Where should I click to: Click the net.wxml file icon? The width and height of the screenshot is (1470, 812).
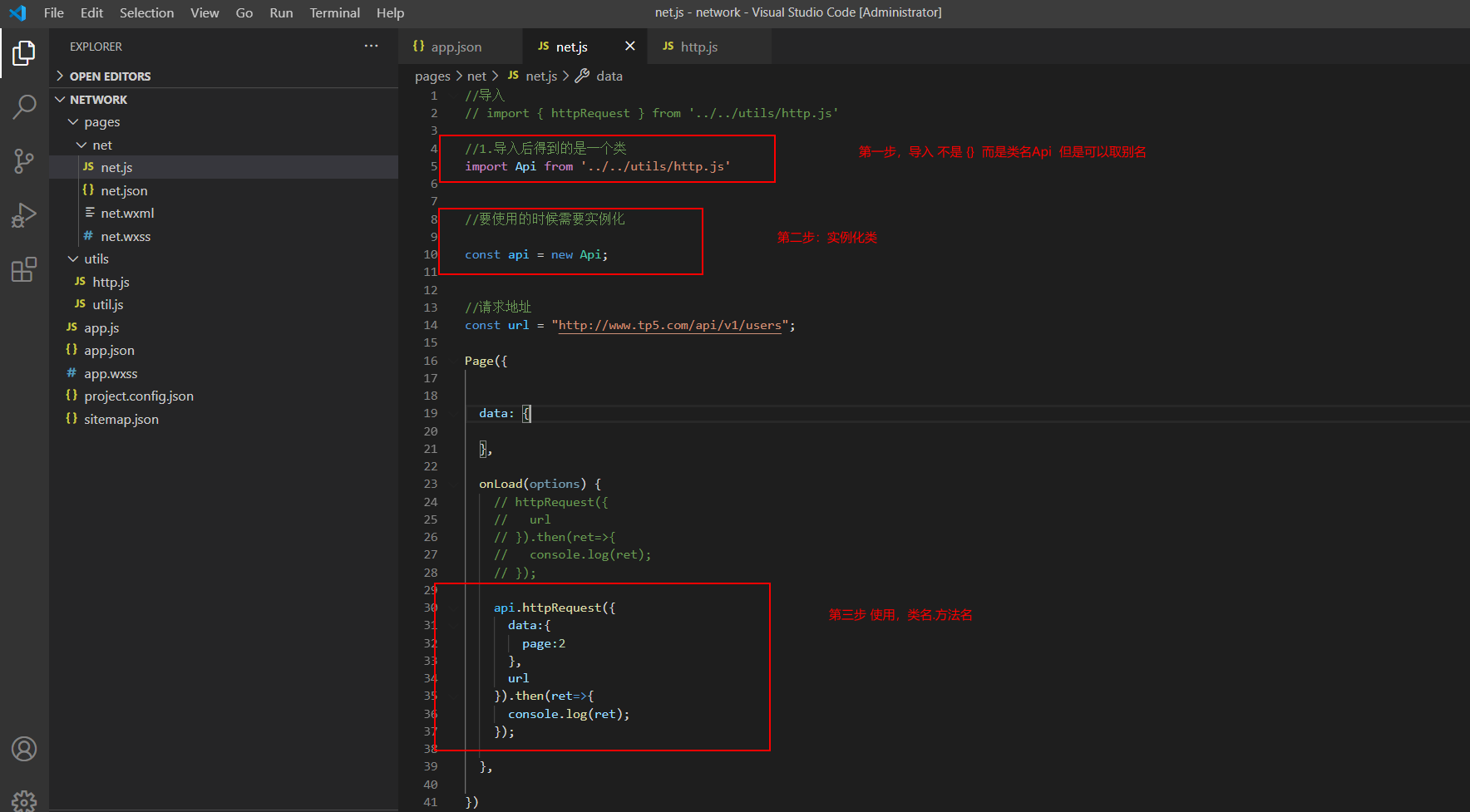coord(89,213)
